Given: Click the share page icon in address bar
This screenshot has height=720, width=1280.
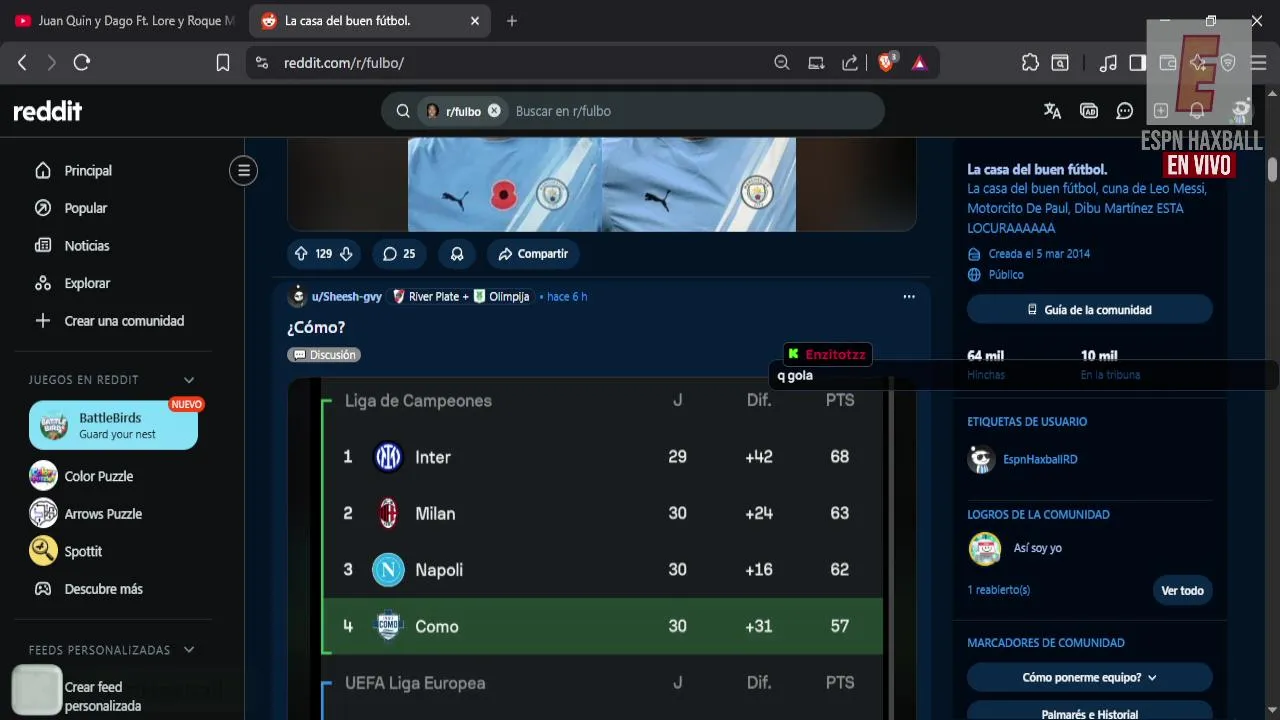Looking at the screenshot, I should coord(850,63).
